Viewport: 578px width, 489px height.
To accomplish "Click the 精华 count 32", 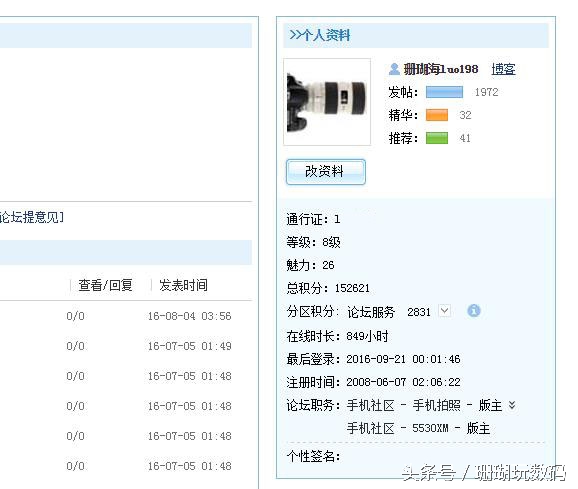I will [x=465, y=115].
